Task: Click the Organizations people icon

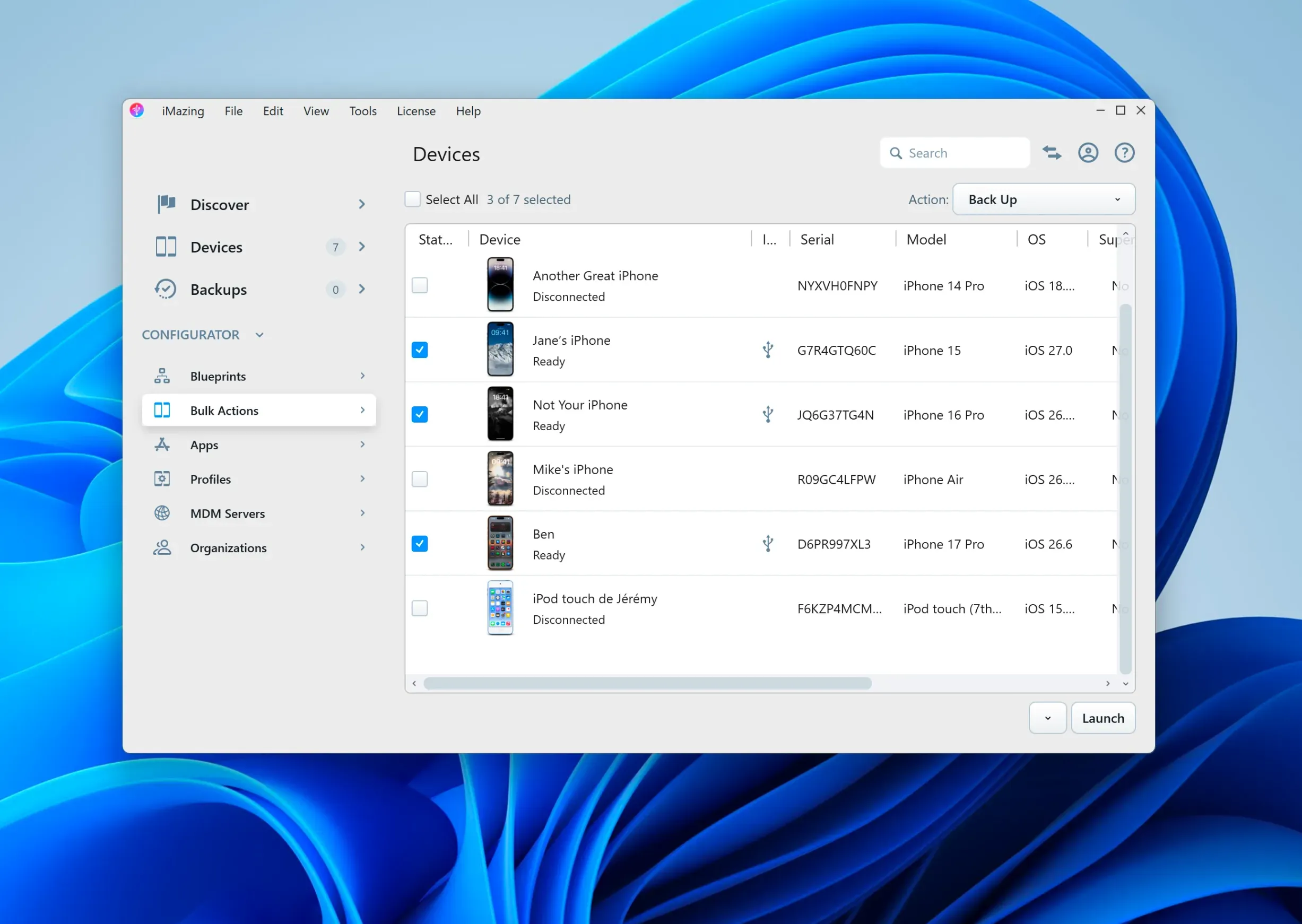Action: click(162, 547)
